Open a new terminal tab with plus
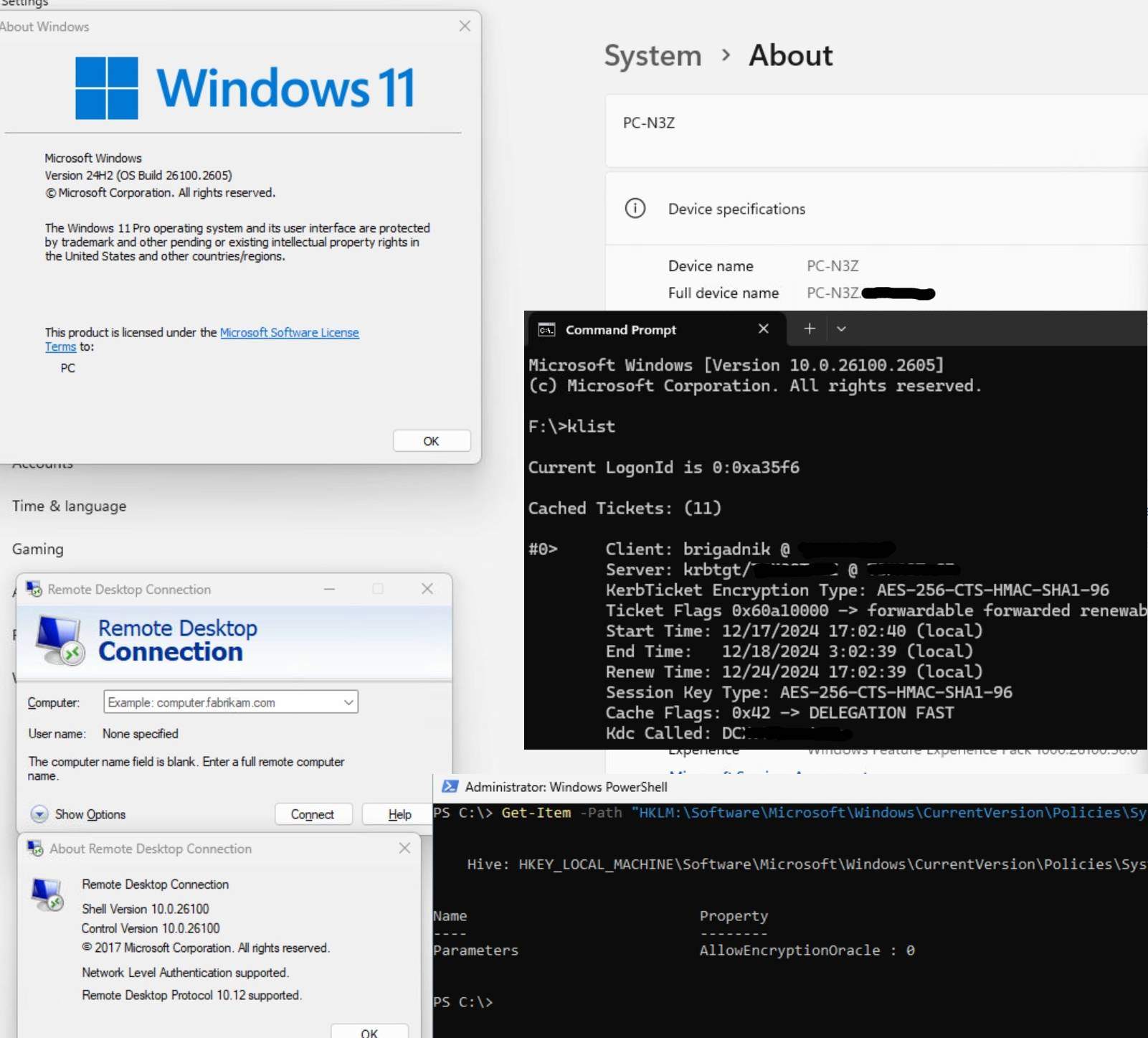Screen dimensions: 1148x1038 [x=810, y=329]
